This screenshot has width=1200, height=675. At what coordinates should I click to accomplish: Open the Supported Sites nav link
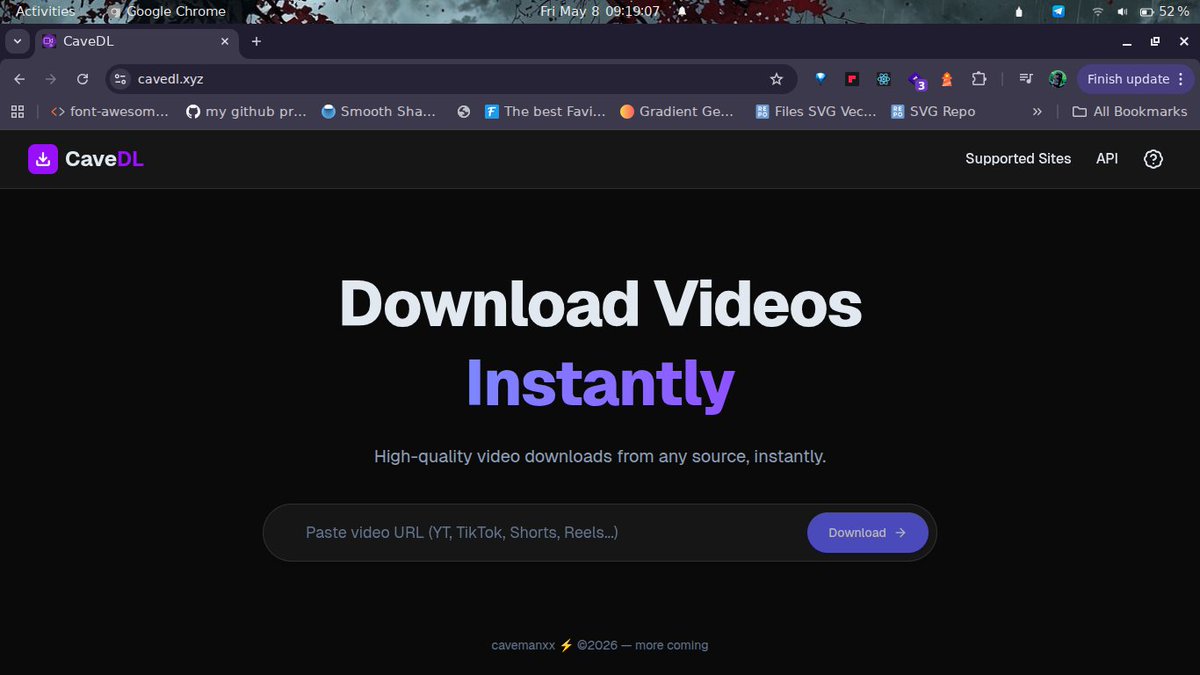point(1018,159)
